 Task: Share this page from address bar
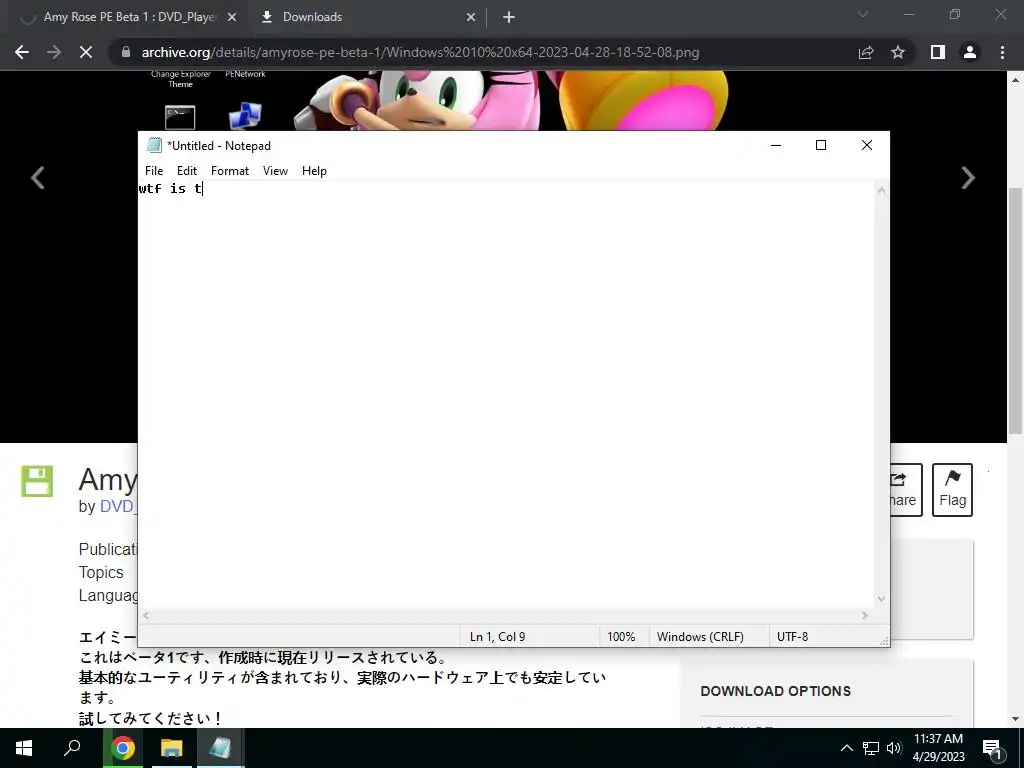(866, 52)
